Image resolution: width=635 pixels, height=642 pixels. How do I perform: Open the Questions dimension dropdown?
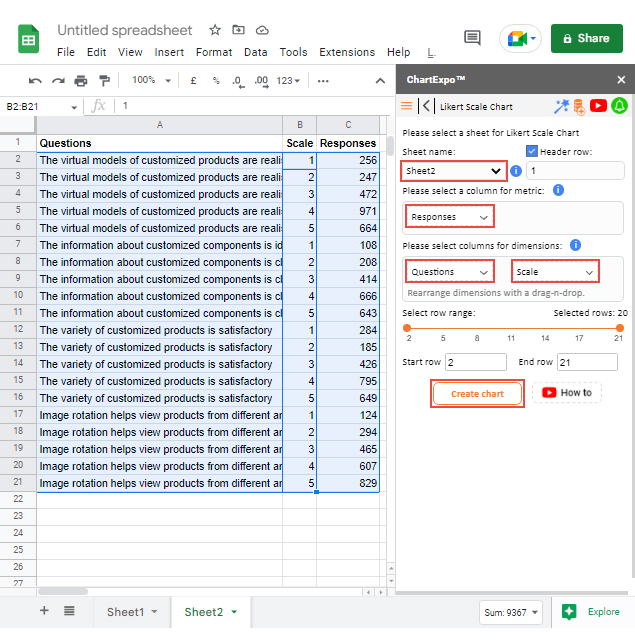point(450,271)
